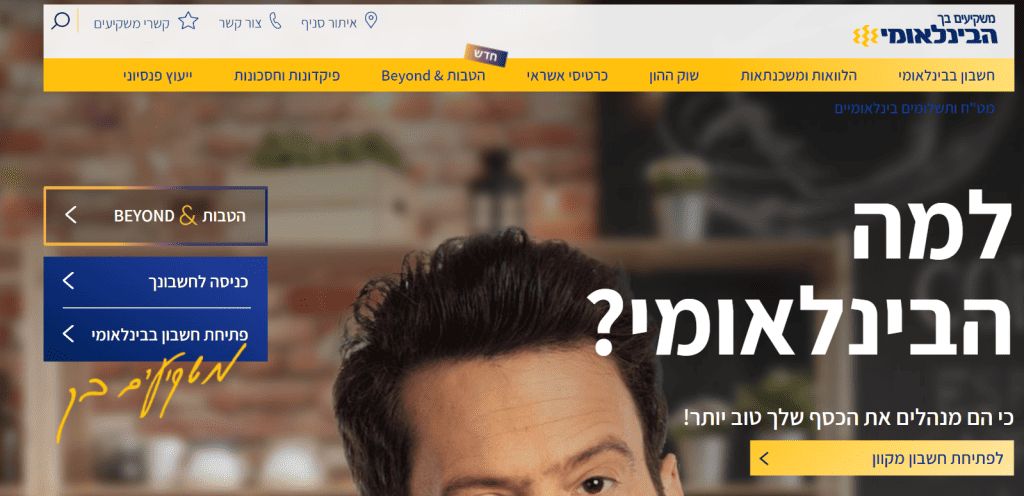Click the phone icon for צור קשר
Screen dimensions: 1024x496
coord(275,21)
